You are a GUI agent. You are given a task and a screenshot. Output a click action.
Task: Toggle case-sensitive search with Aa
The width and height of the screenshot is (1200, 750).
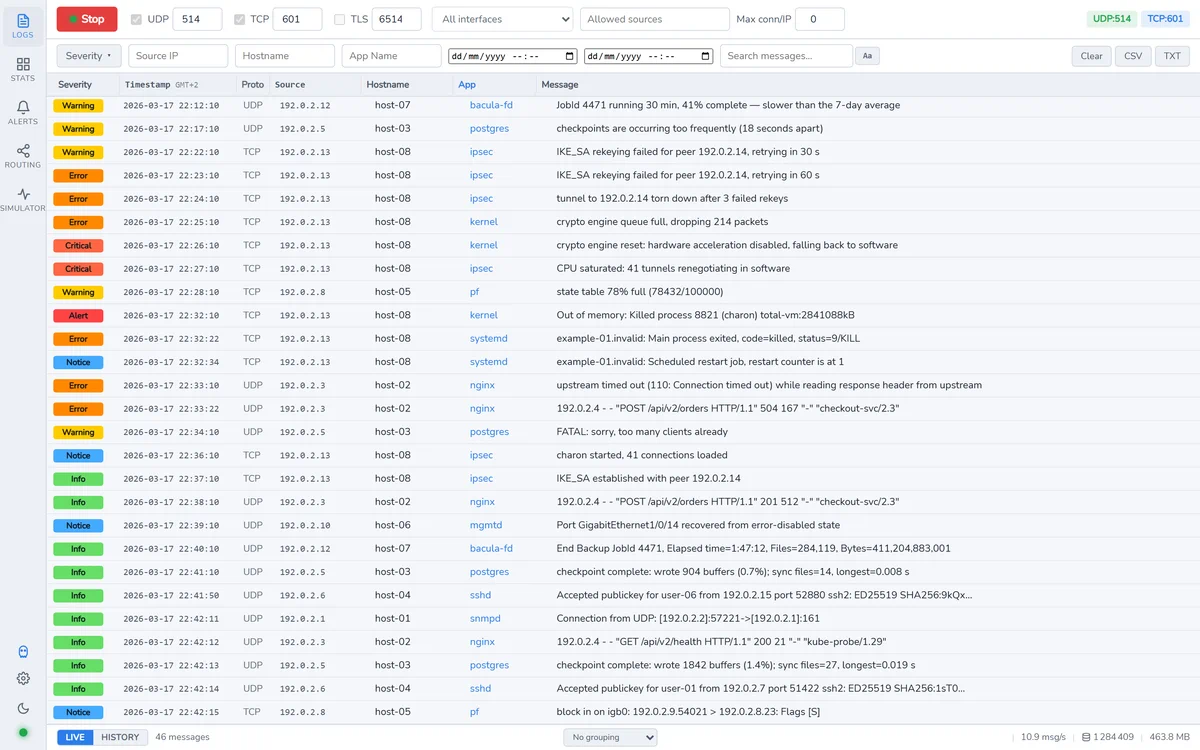tap(867, 56)
